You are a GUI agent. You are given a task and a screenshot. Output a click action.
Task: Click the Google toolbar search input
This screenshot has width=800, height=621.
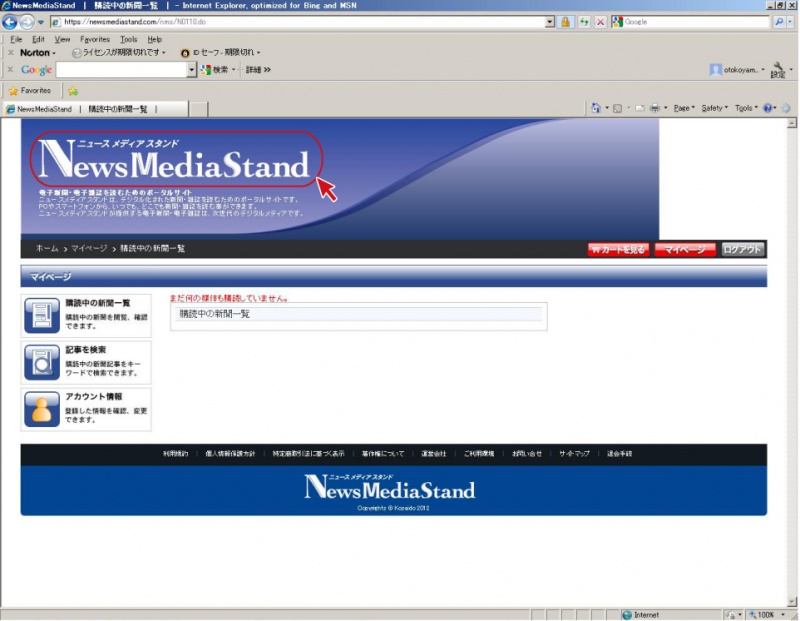(x=122, y=70)
